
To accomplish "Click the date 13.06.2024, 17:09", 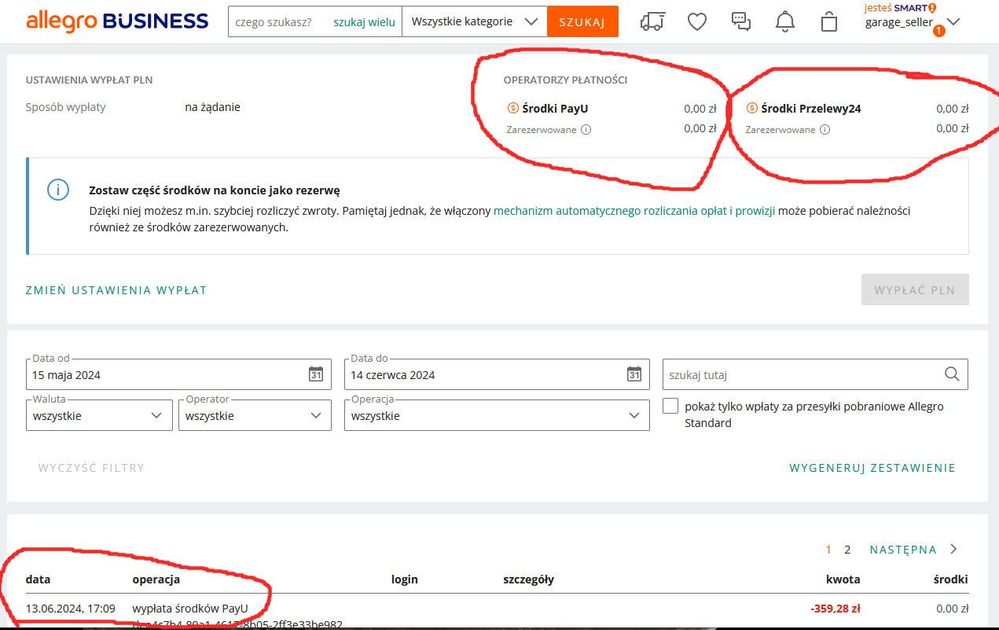I will [70, 608].
